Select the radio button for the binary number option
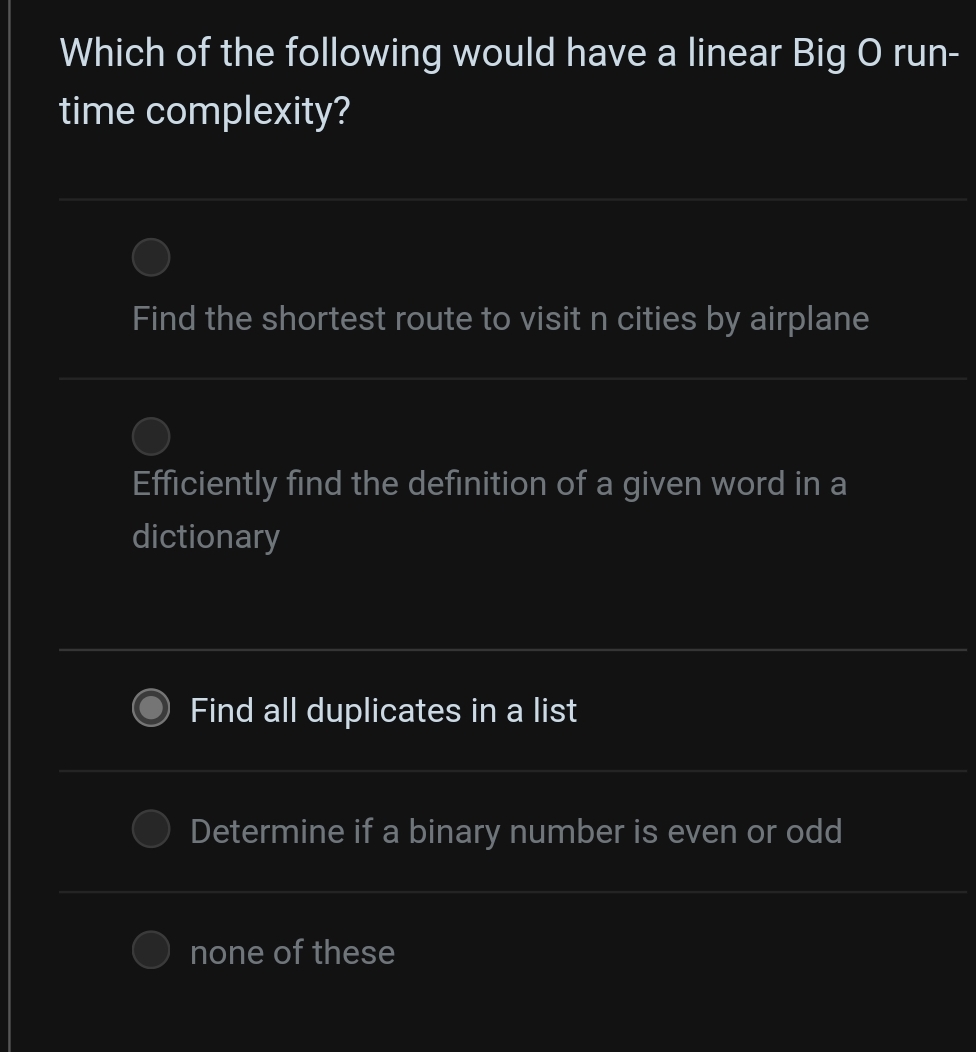Viewport: 976px width, 1052px height. click(x=150, y=828)
